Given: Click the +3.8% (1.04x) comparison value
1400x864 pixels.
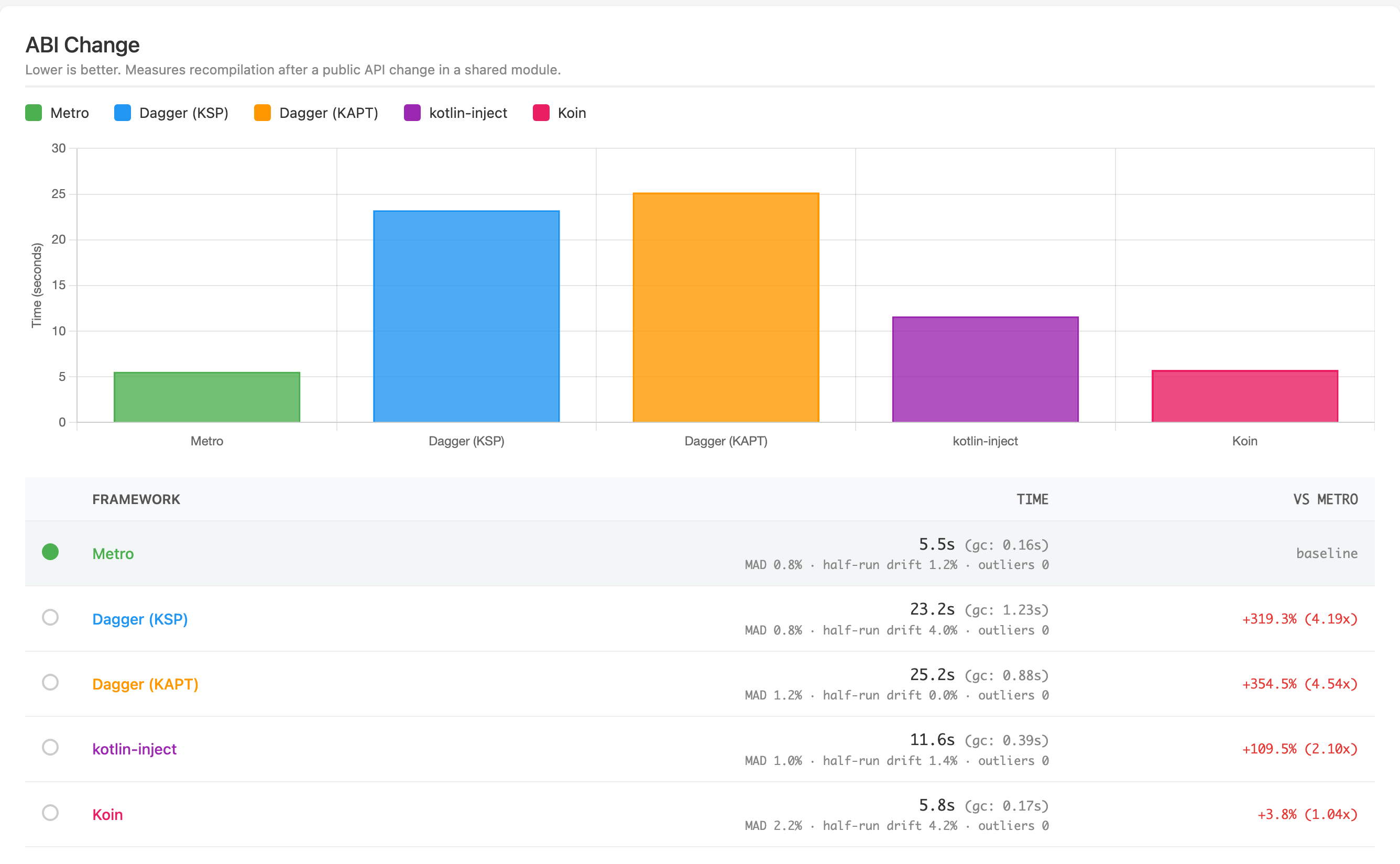Looking at the screenshot, I should 1307,814.
